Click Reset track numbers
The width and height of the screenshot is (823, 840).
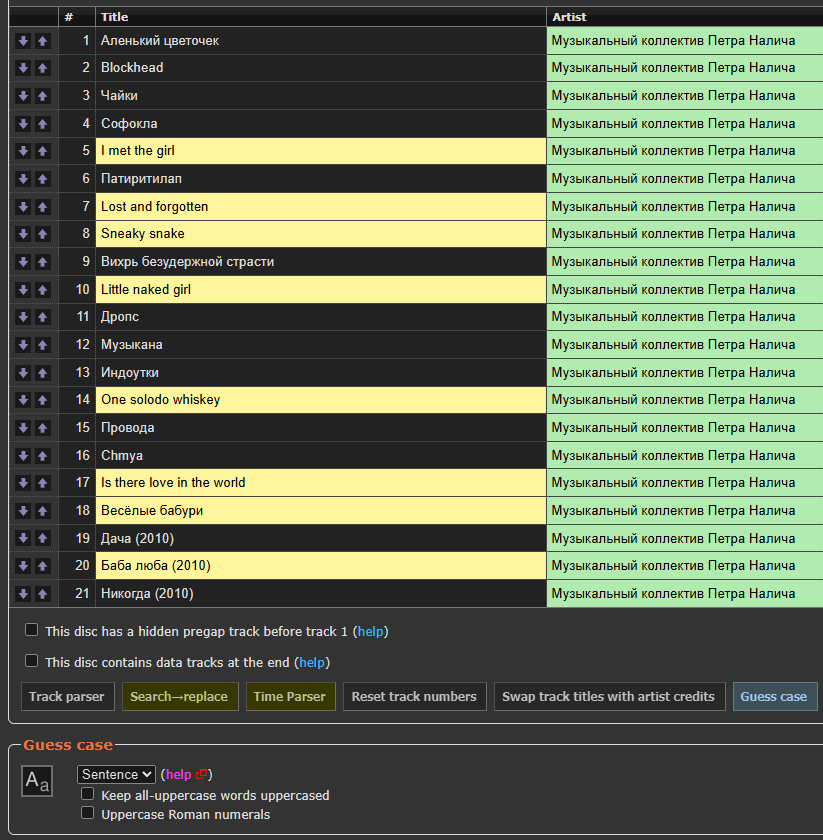415,696
